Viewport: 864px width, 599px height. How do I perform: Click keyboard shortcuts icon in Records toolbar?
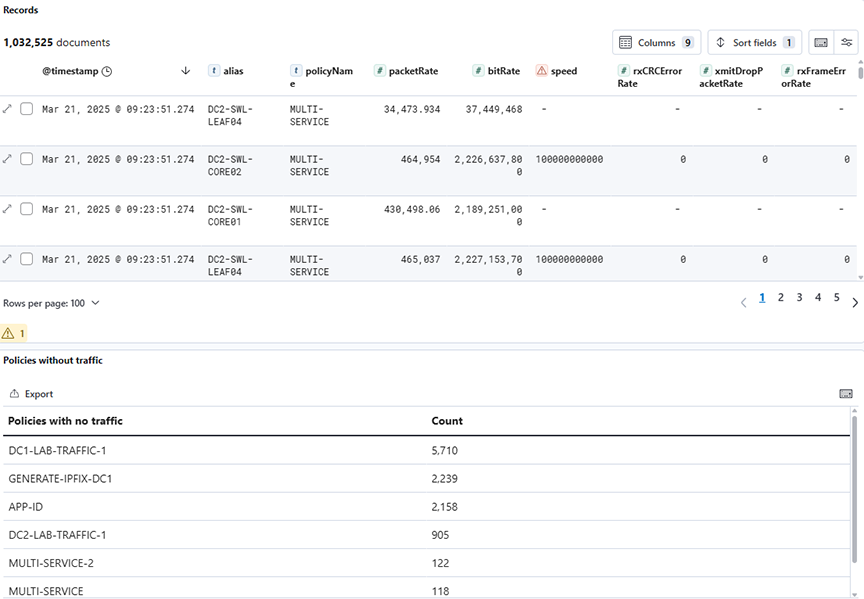click(x=820, y=43)
